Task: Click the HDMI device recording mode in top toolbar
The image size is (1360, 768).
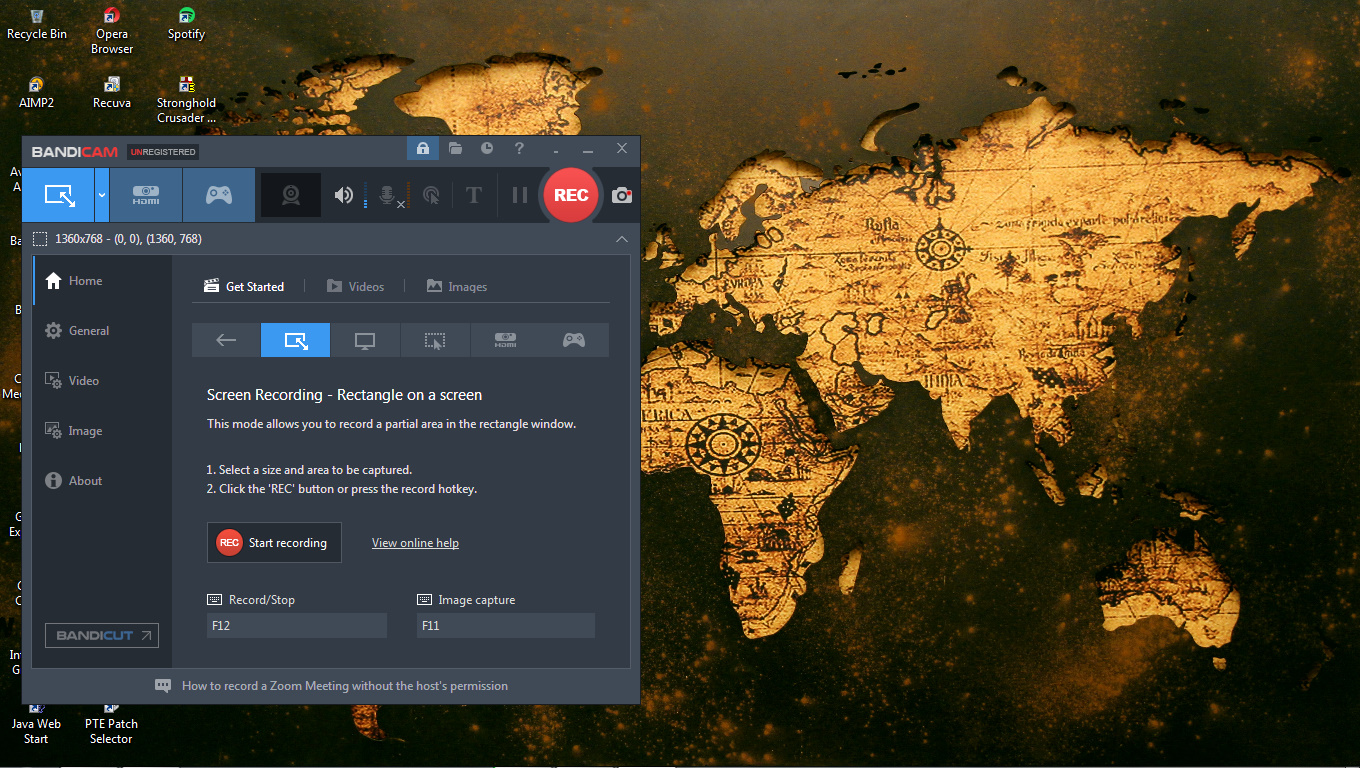Action: point(146,195)
